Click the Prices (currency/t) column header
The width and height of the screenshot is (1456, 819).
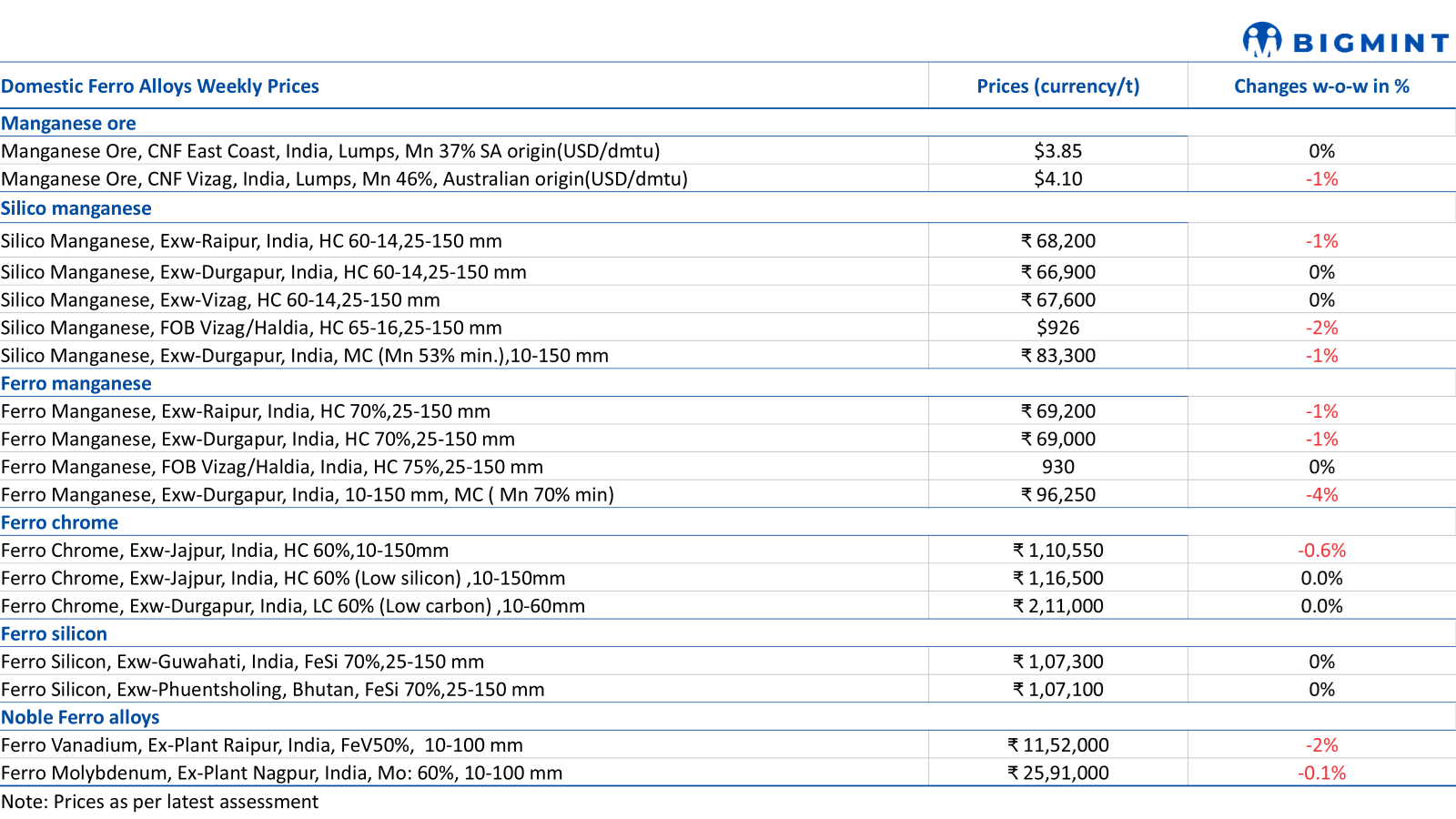(1057, 86)
